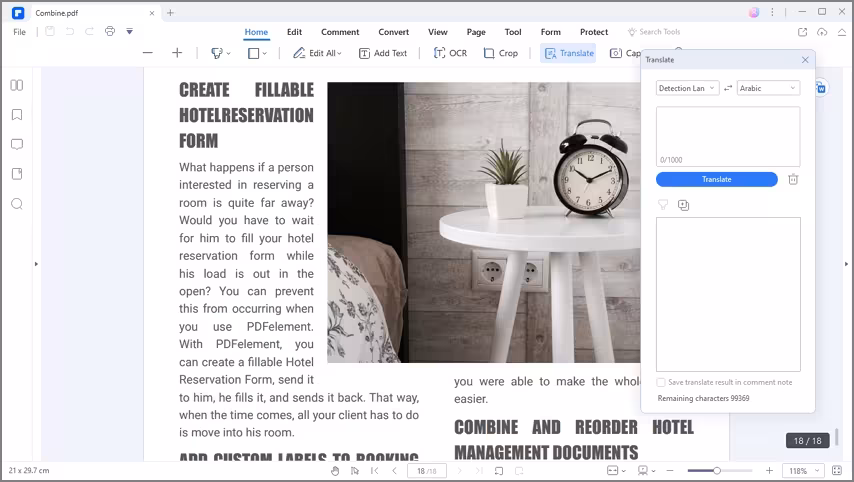This screenshot has width=854, height=482.
Task: Open the Convert tab
Action: (x=393, y=32)
